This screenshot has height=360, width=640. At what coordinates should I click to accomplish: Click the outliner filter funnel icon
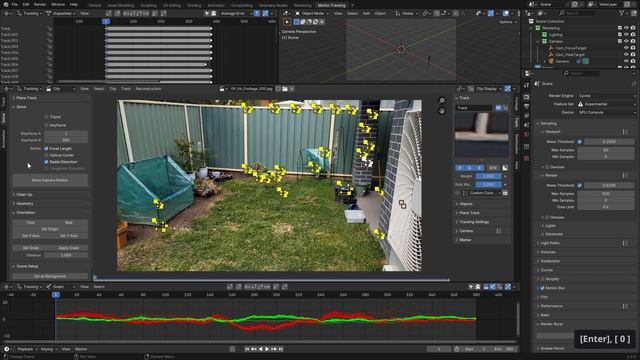coord(622,13)
